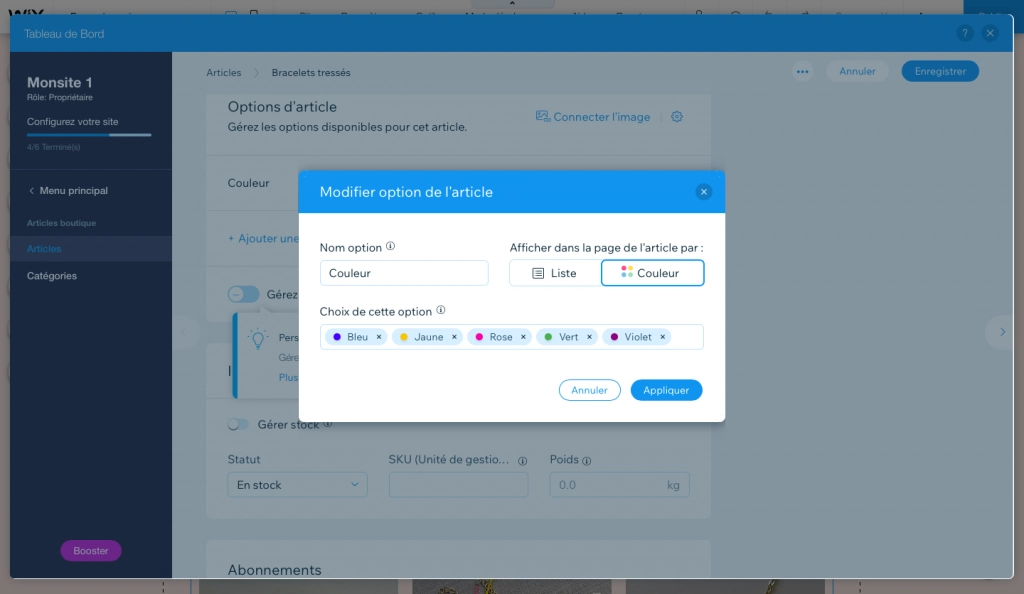
Task: Remove the Vert color choice
Action: [x=589, y=337]
